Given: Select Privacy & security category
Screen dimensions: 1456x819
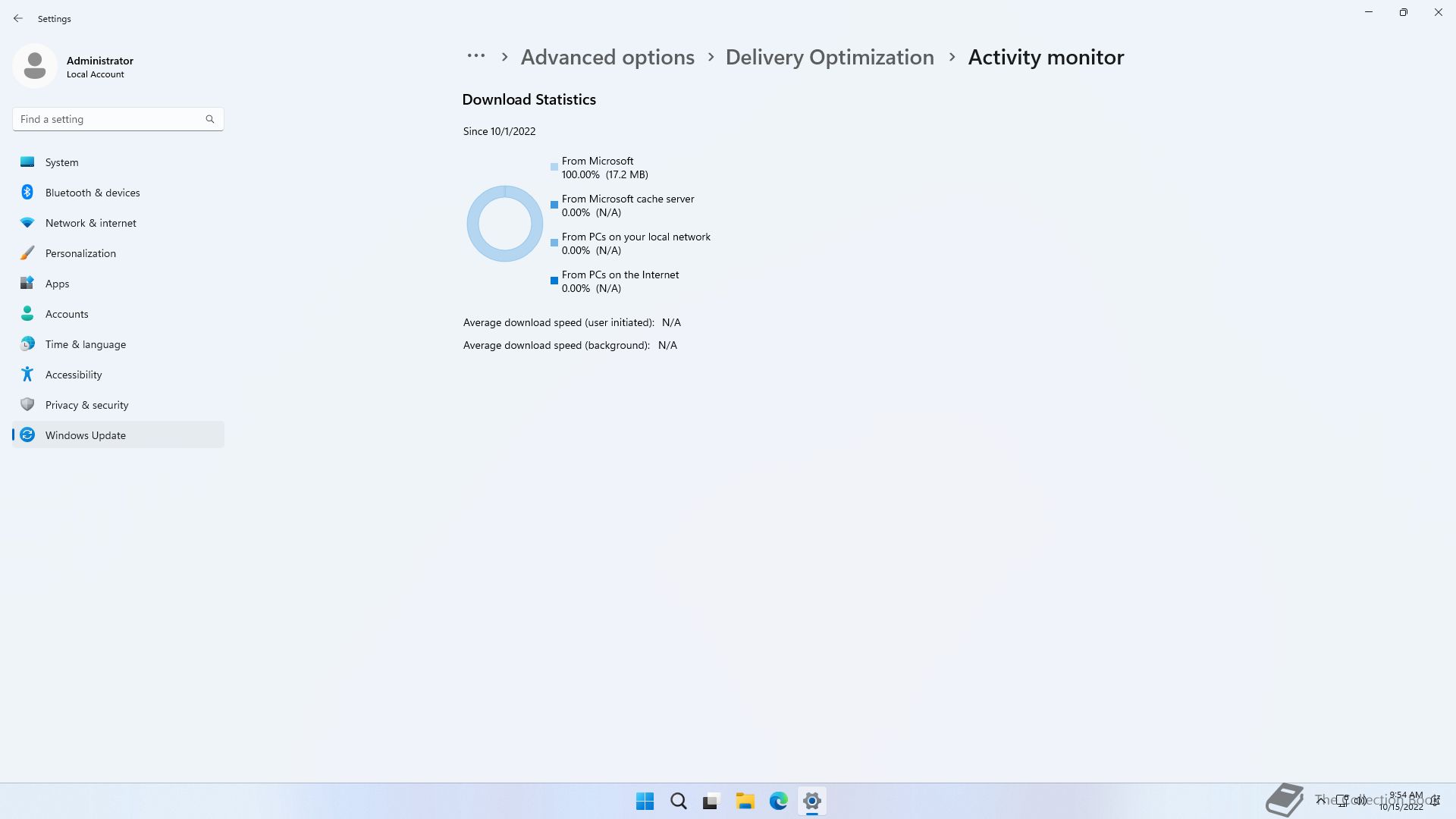Looking at the screenshot, I should (86, 405).
